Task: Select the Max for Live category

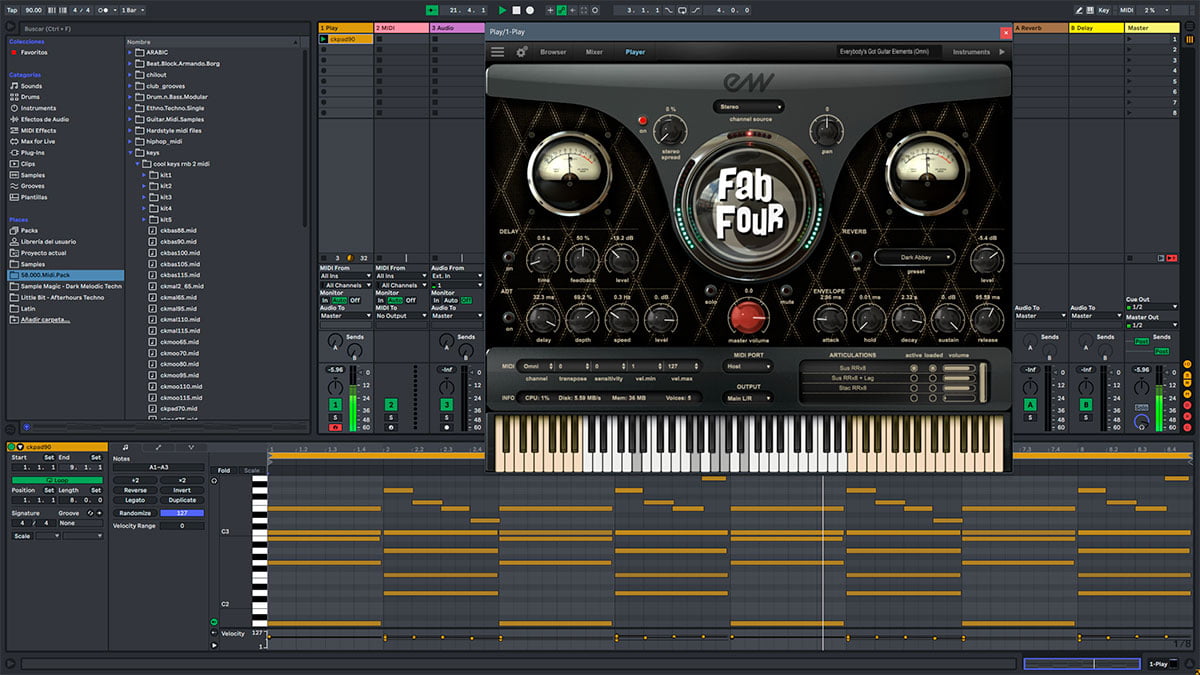Action: tap(40, 141)
